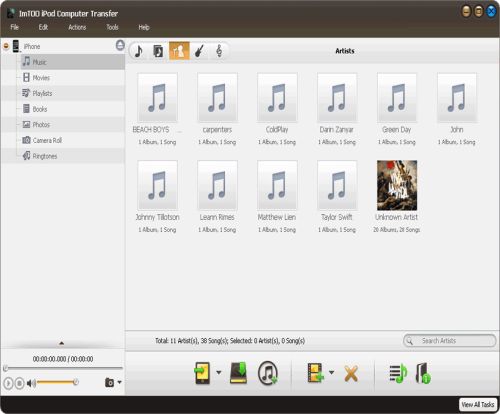Collapse the iPhone device tree node
Viewport: 500px width, 414px height.
(x=6, y=46)
